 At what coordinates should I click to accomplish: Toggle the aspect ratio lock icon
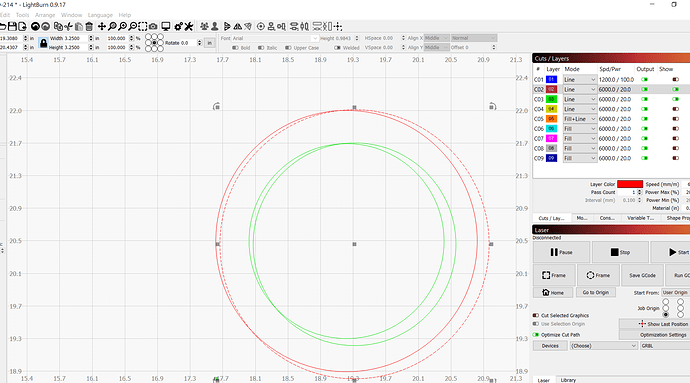pos(43,43)
